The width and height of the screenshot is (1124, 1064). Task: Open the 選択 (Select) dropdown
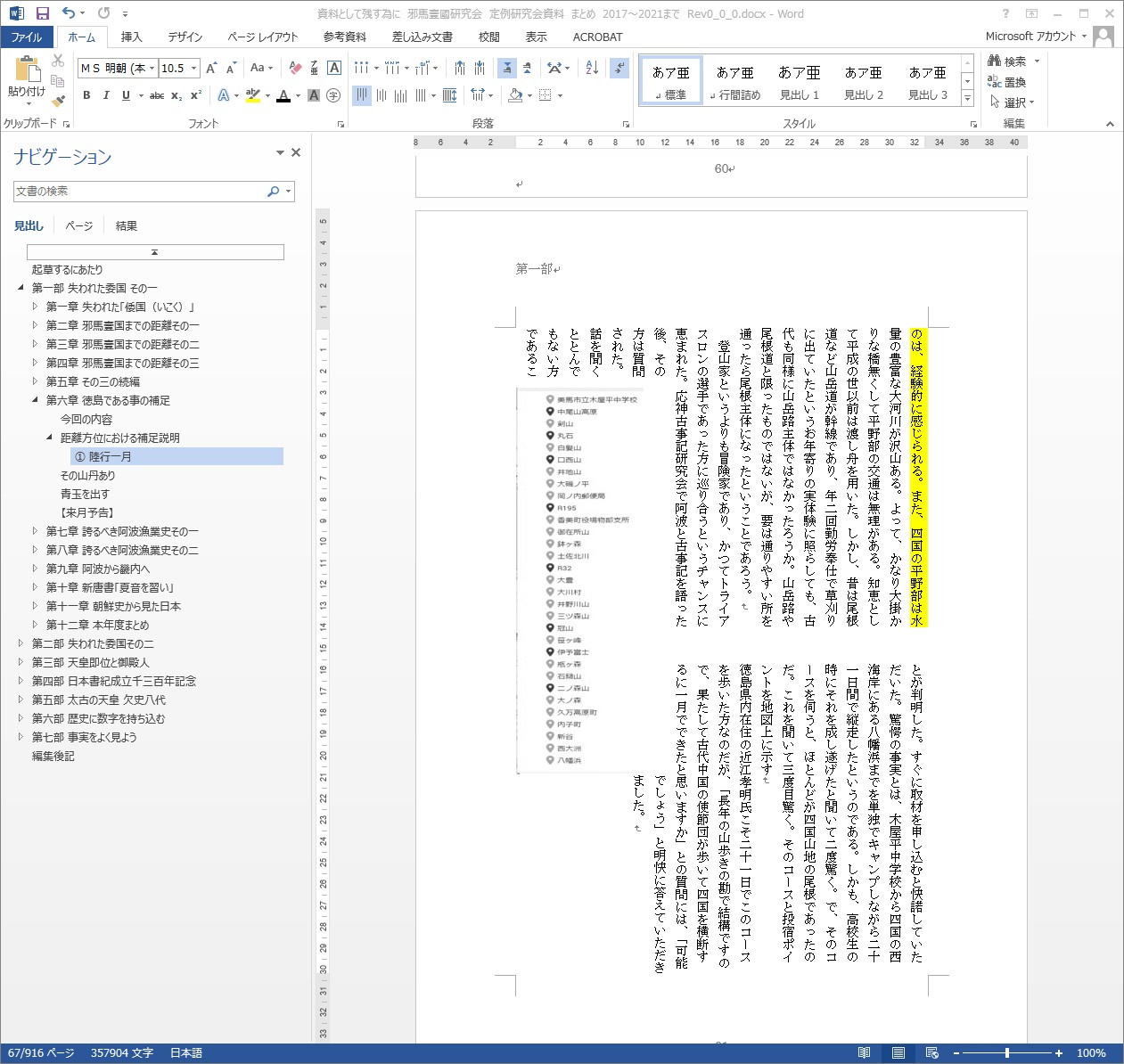click(1012, 102)
